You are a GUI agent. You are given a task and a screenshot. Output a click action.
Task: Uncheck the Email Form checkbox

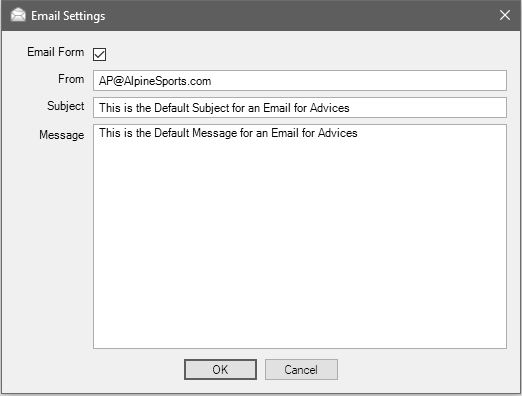coord(99,54)
